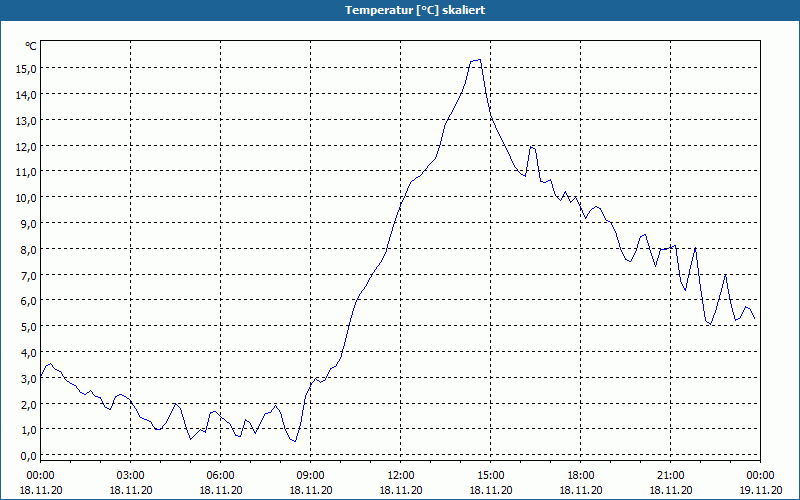This screenshot has height=500, width=800.
Task: Click the 12:00 time axis label
Action: (401, 476)
